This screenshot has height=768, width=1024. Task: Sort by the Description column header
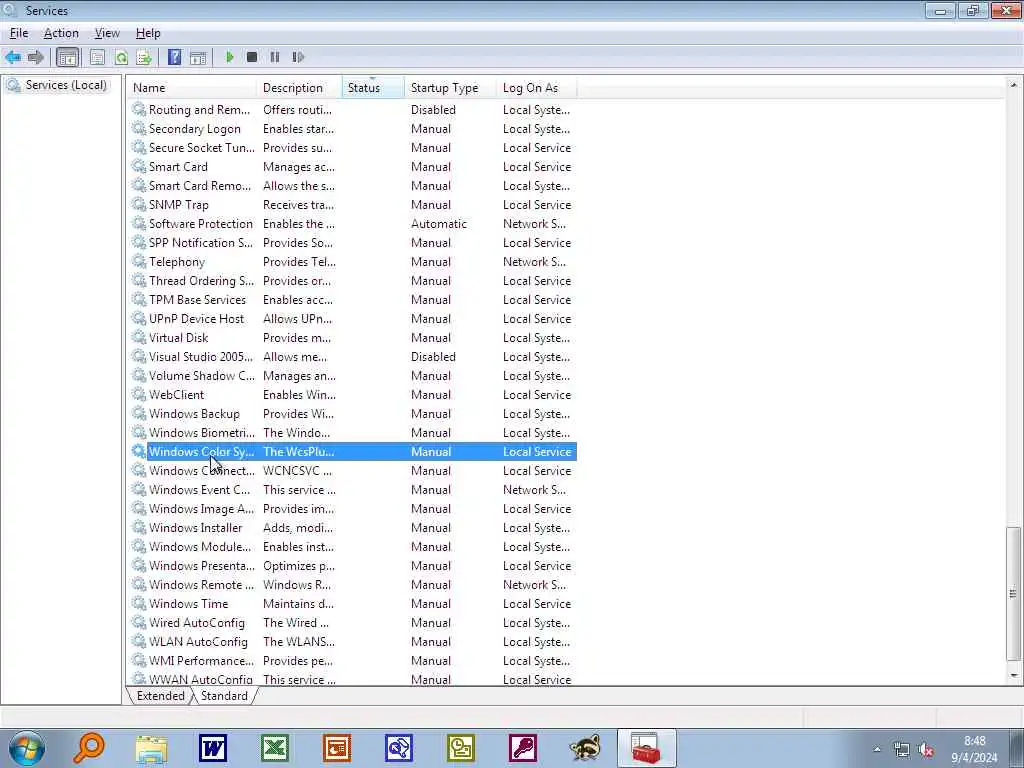tap(300, 88)
